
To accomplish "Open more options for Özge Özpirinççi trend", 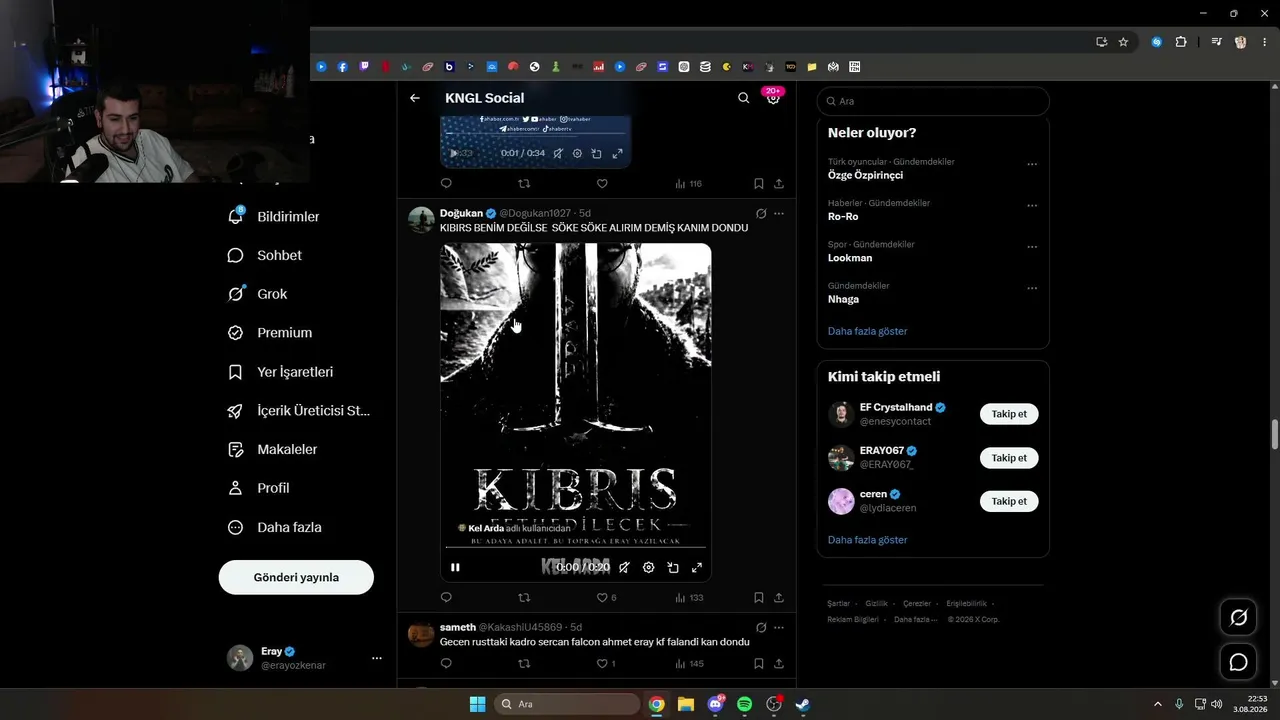I will [1032, 165].
